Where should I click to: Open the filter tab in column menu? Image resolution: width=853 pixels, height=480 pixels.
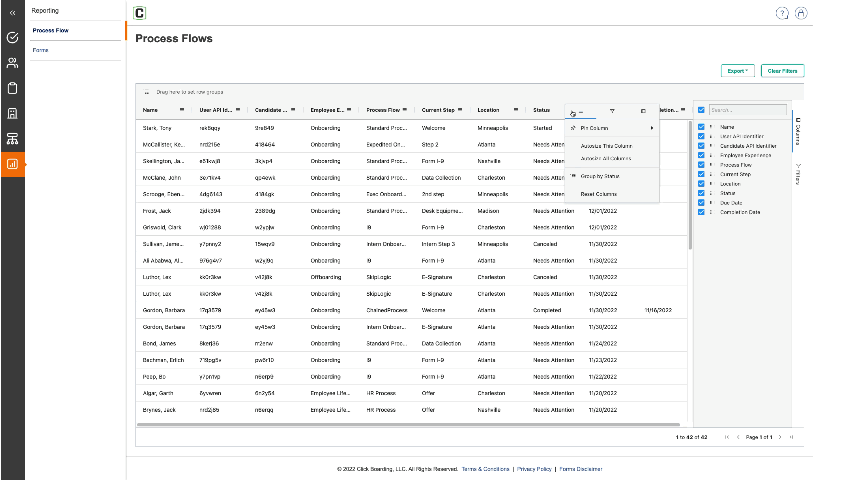(612, 110)
